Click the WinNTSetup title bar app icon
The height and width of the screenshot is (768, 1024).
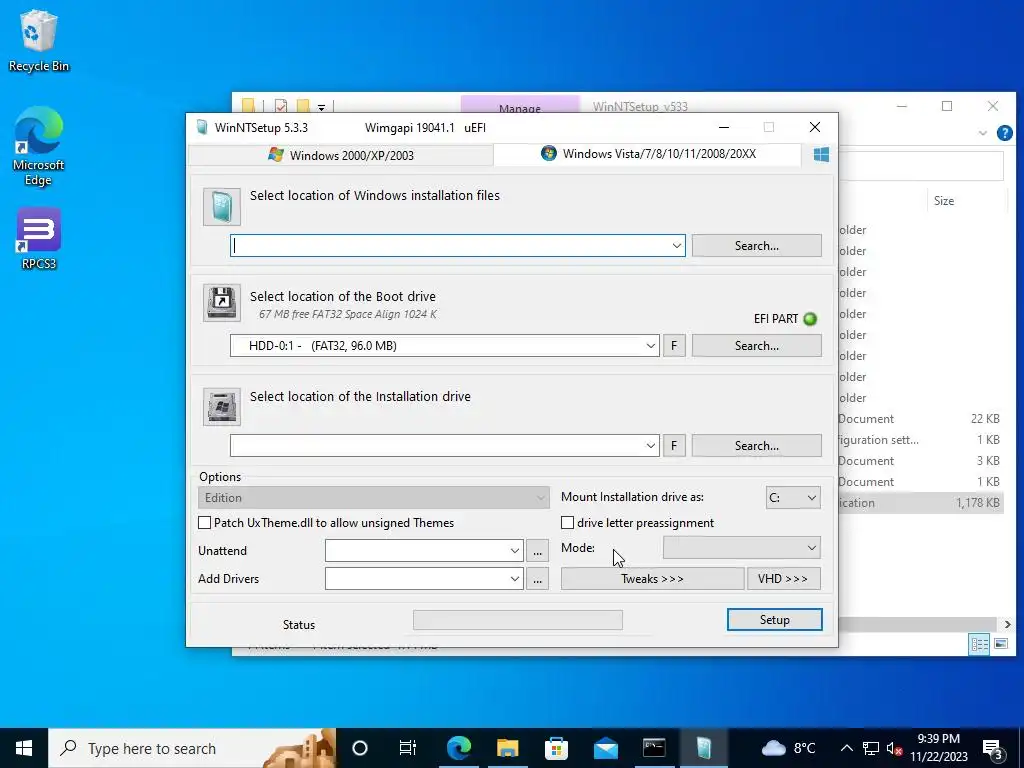pyautogui.click(x=202, y=127)
